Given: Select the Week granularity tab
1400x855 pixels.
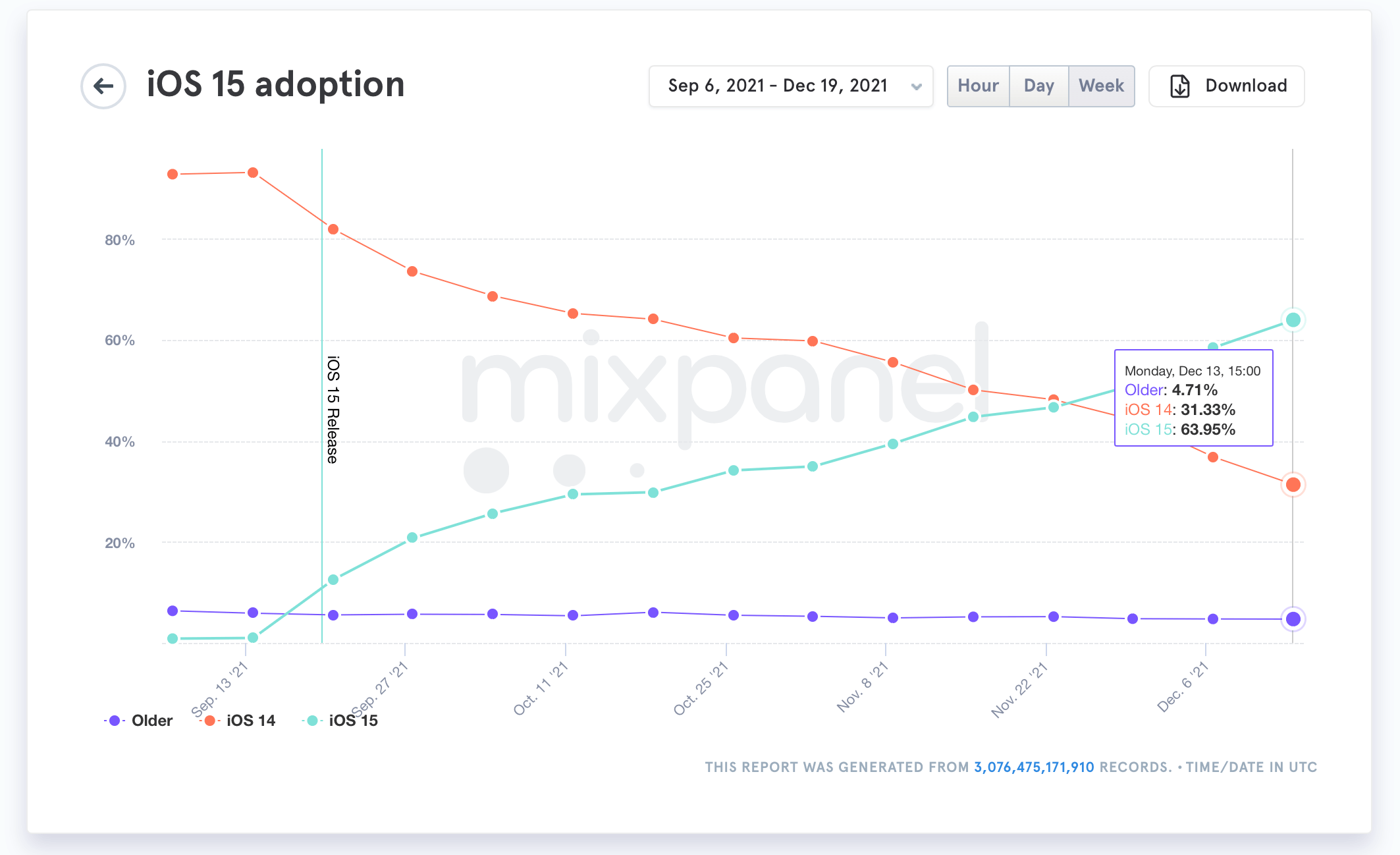Looking at the screenshot, I should 1101,86.
